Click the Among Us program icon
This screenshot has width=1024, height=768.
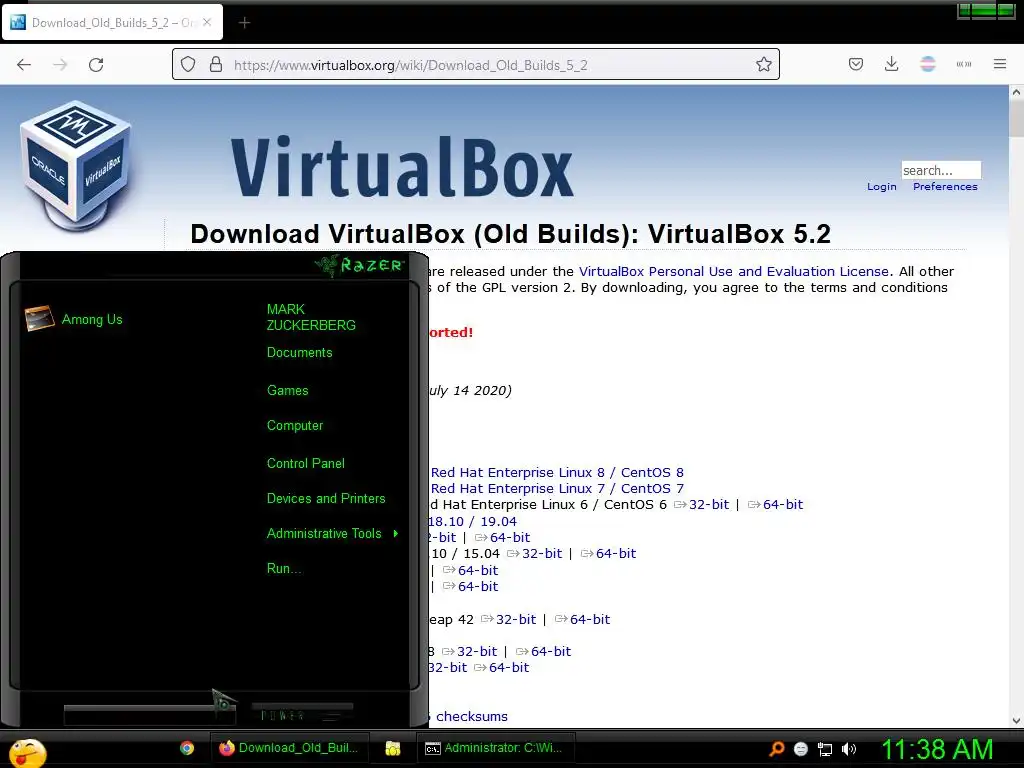click(39, 319)
